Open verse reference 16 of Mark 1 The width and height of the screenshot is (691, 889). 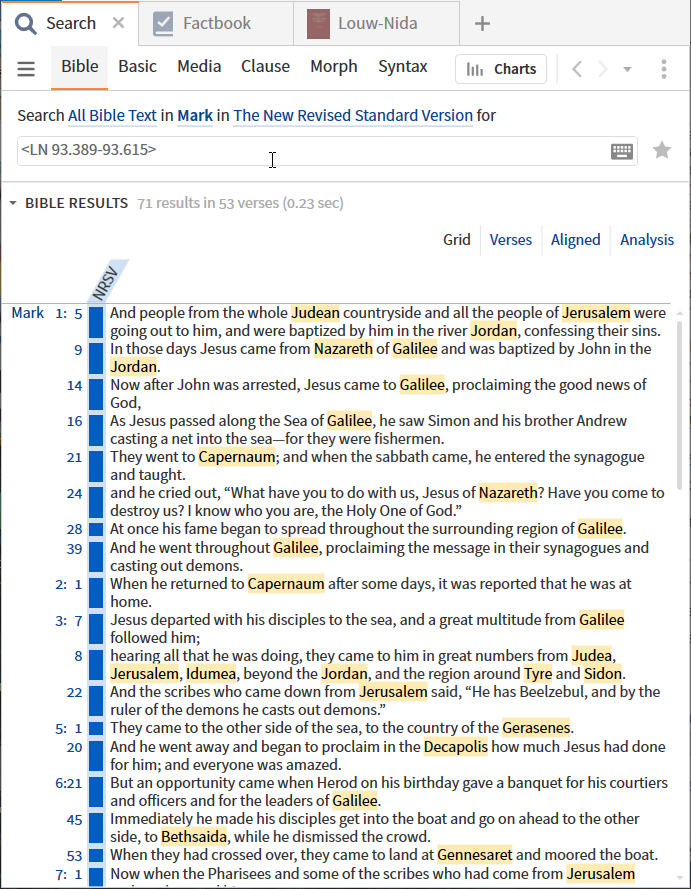click(x=75, y=422)
